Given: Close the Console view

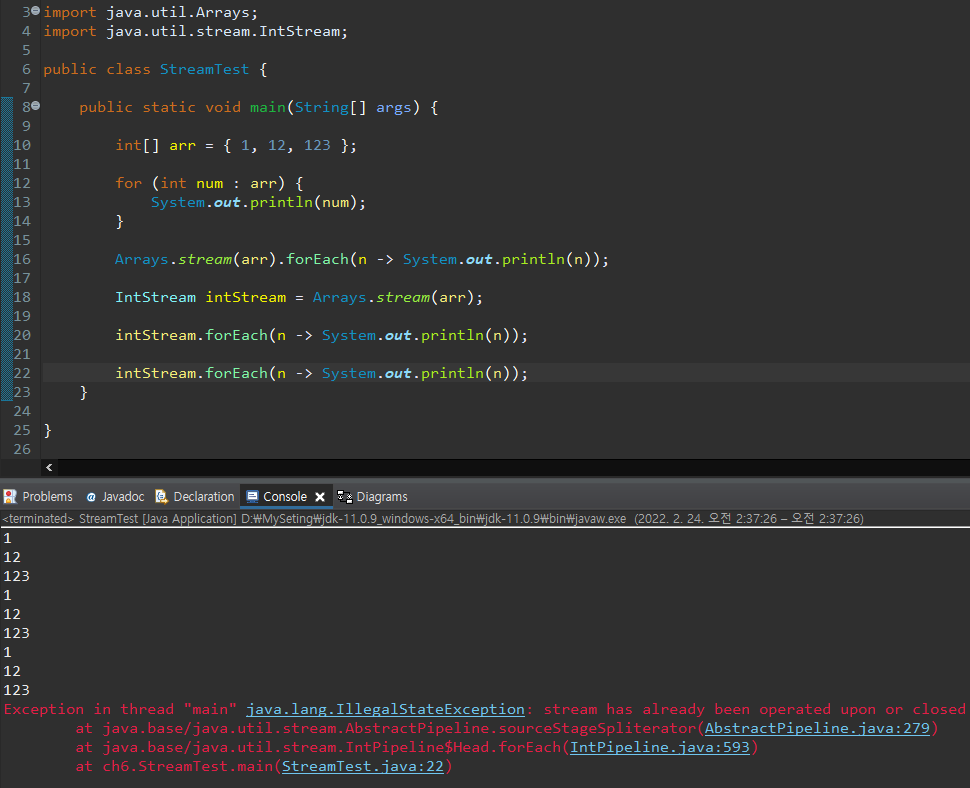Looking at the screenshot, I should [319, 496].
